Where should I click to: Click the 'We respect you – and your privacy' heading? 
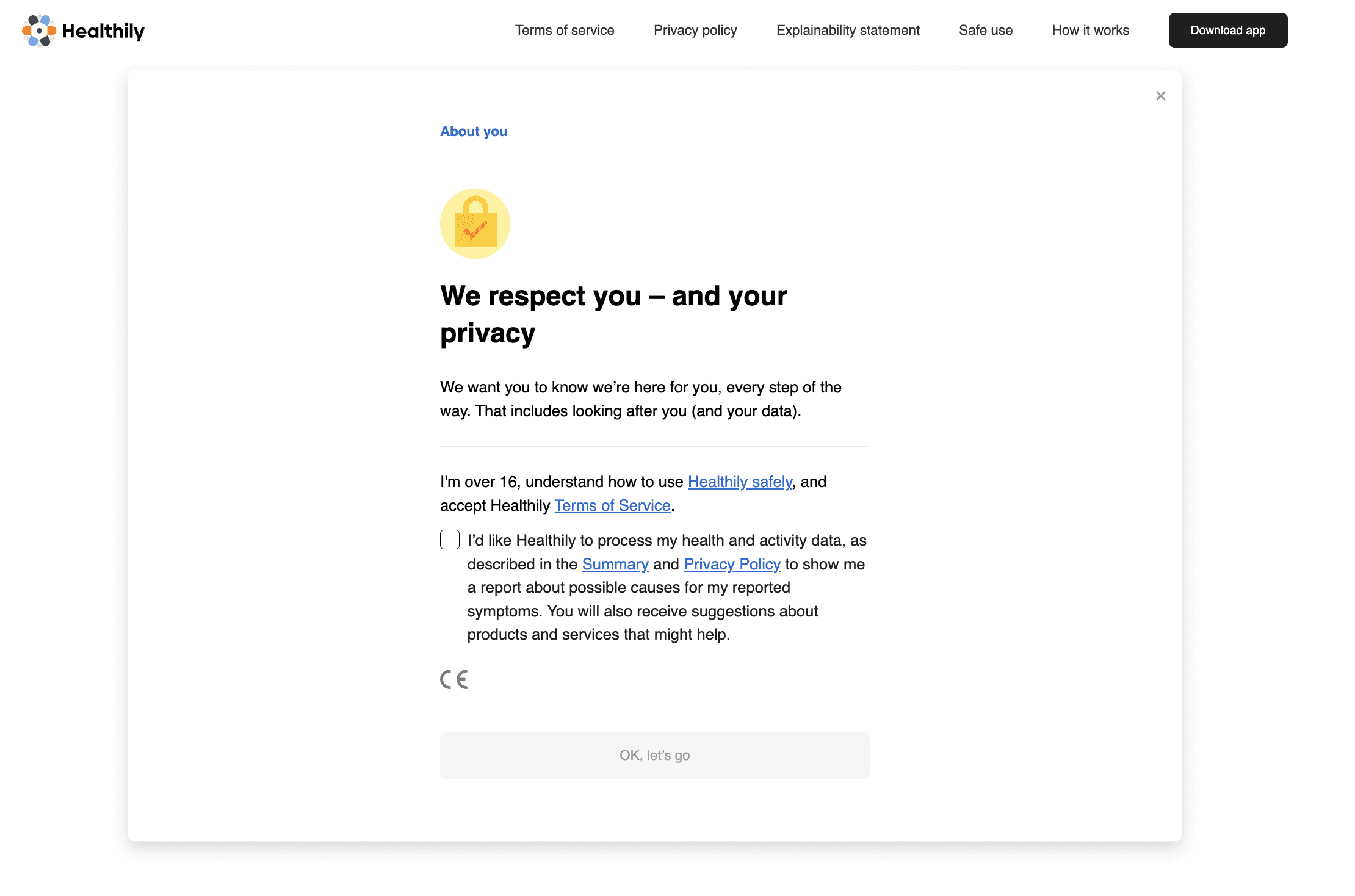(x=613, y=315)
